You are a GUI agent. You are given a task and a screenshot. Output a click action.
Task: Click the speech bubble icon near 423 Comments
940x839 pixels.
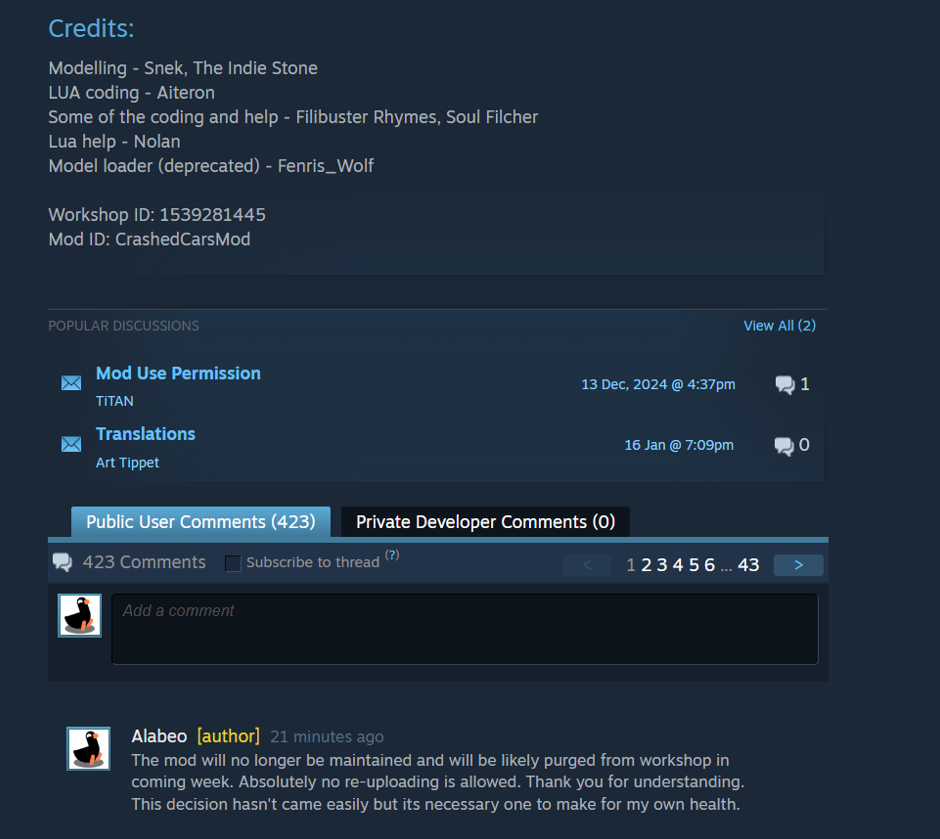click(x=62, y=562)
